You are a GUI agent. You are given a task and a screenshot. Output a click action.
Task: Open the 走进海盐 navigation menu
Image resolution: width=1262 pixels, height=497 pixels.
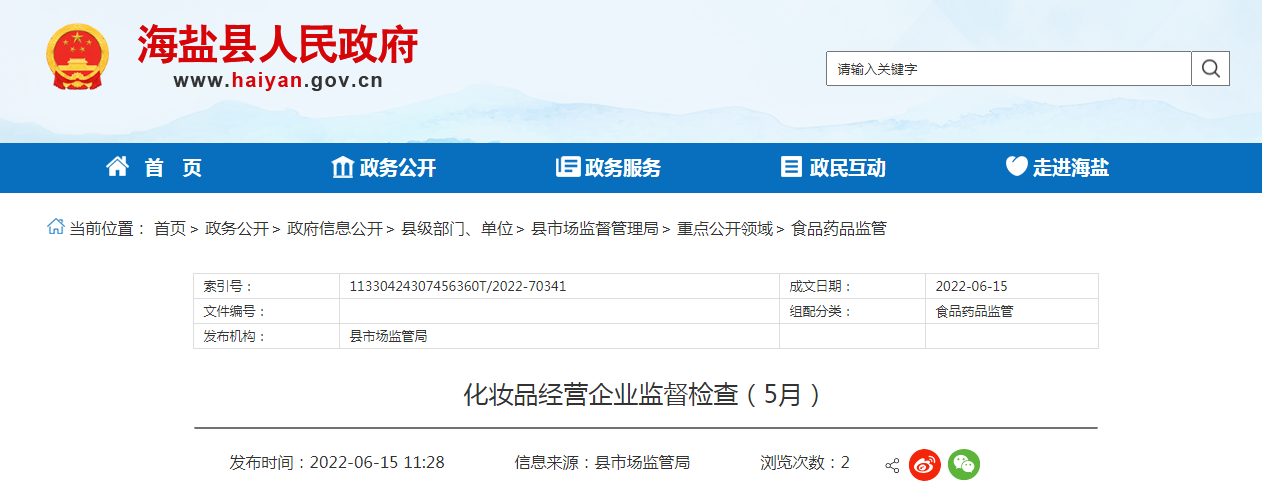point(1071,168)
